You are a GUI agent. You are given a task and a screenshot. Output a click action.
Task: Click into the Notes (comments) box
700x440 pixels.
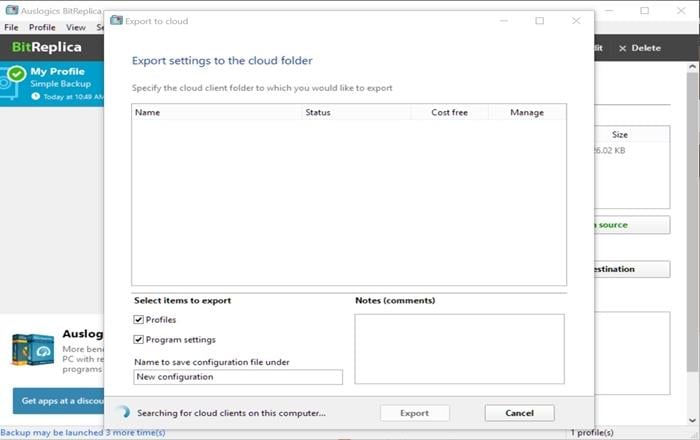point(459,349)
